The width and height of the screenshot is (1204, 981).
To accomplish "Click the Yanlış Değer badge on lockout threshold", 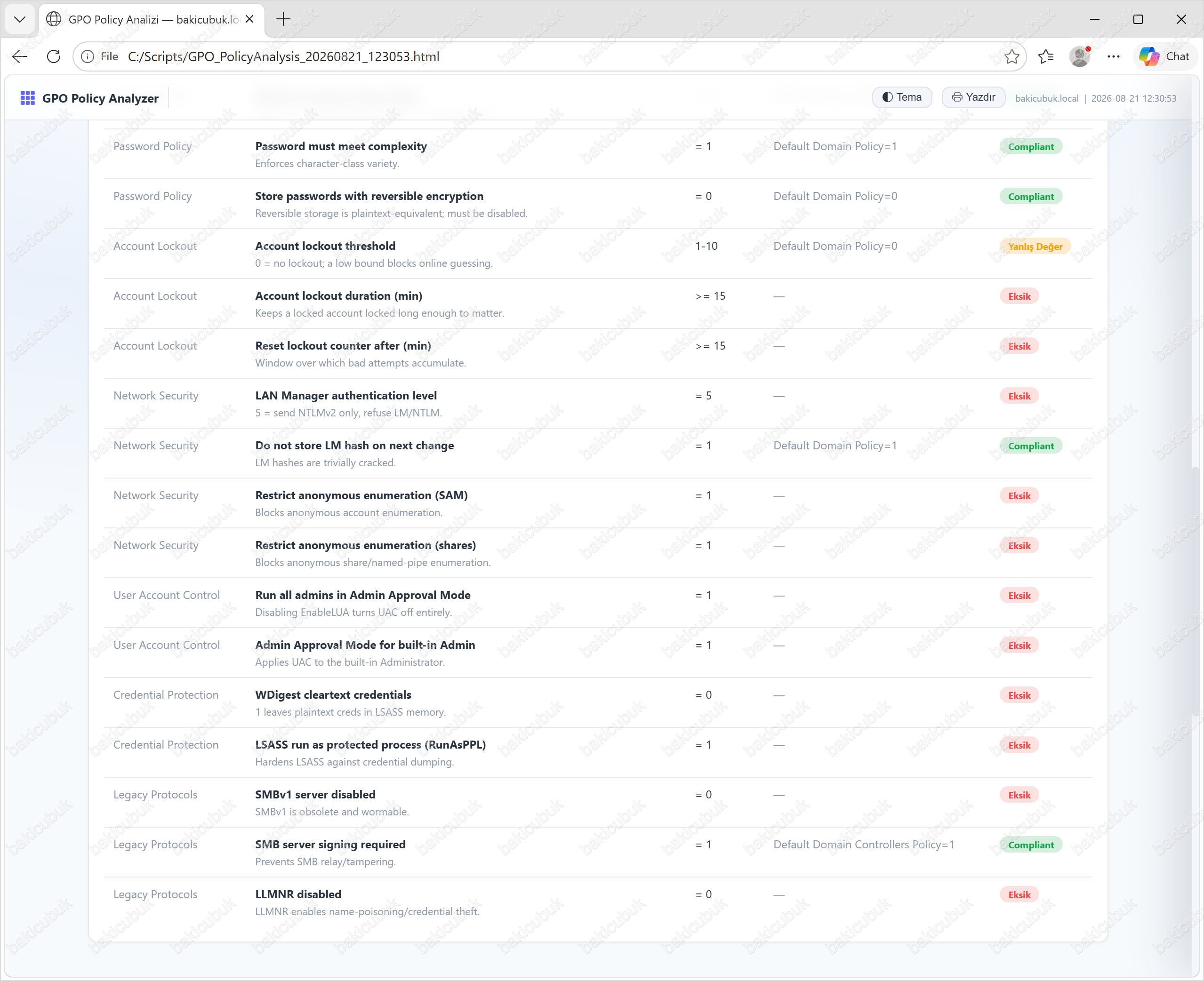I will [1035, 247].
